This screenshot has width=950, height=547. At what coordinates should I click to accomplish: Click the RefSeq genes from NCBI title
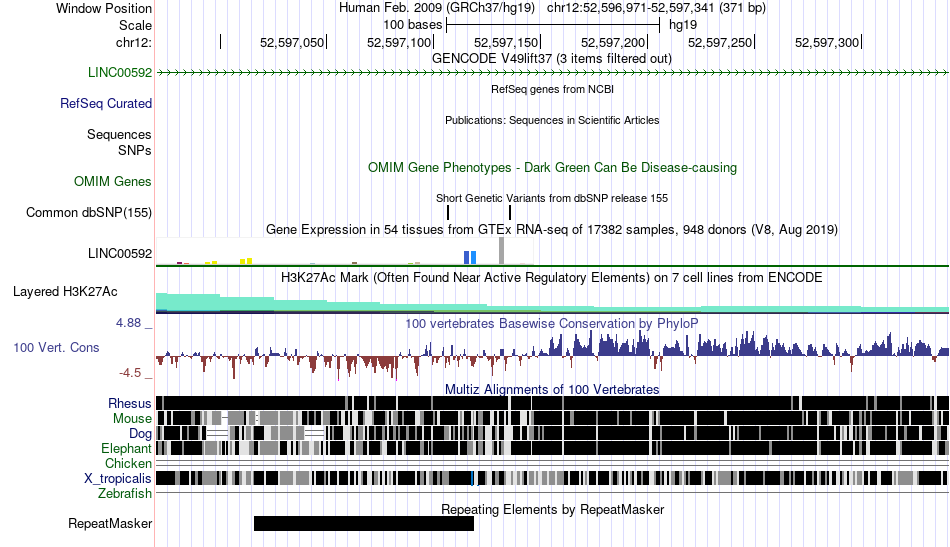point(552,89)
